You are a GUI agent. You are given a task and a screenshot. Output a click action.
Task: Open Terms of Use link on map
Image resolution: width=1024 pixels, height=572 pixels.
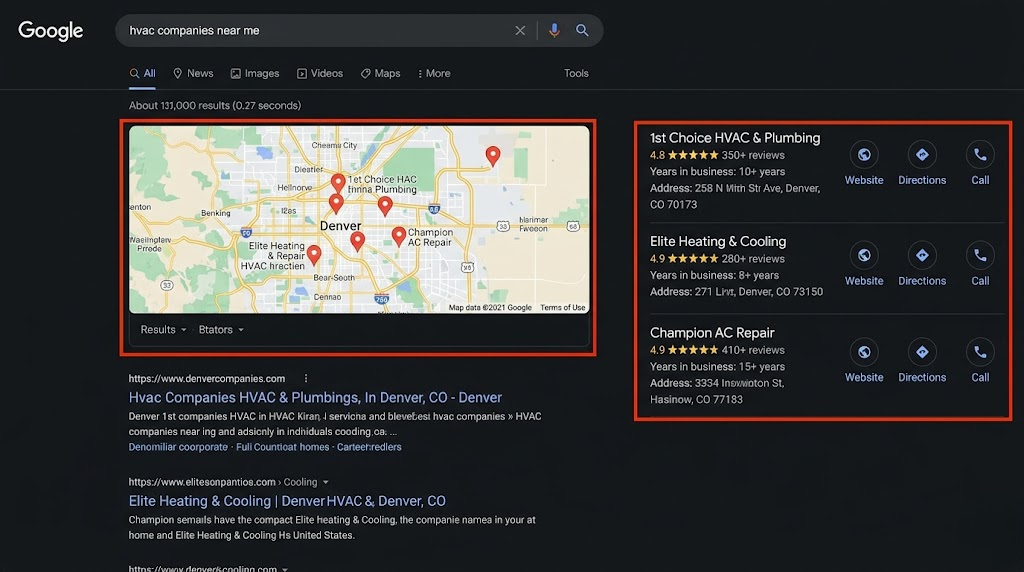[x=562, y=308]
